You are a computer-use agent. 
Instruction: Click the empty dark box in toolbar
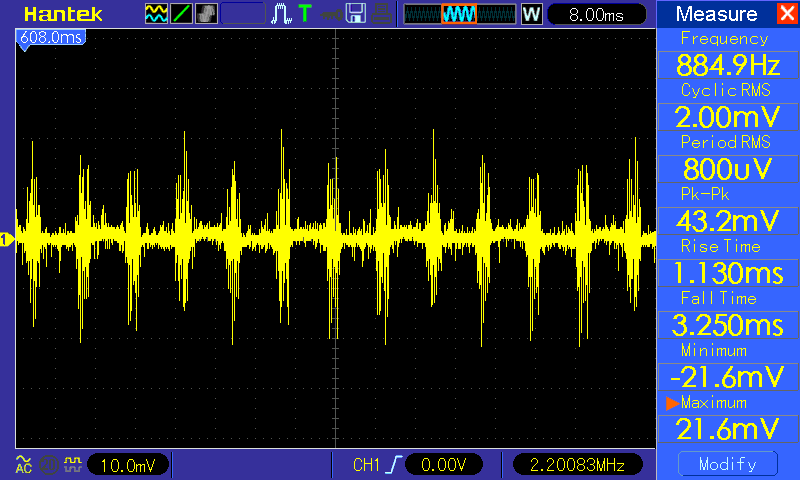click(x=243, y=14)
